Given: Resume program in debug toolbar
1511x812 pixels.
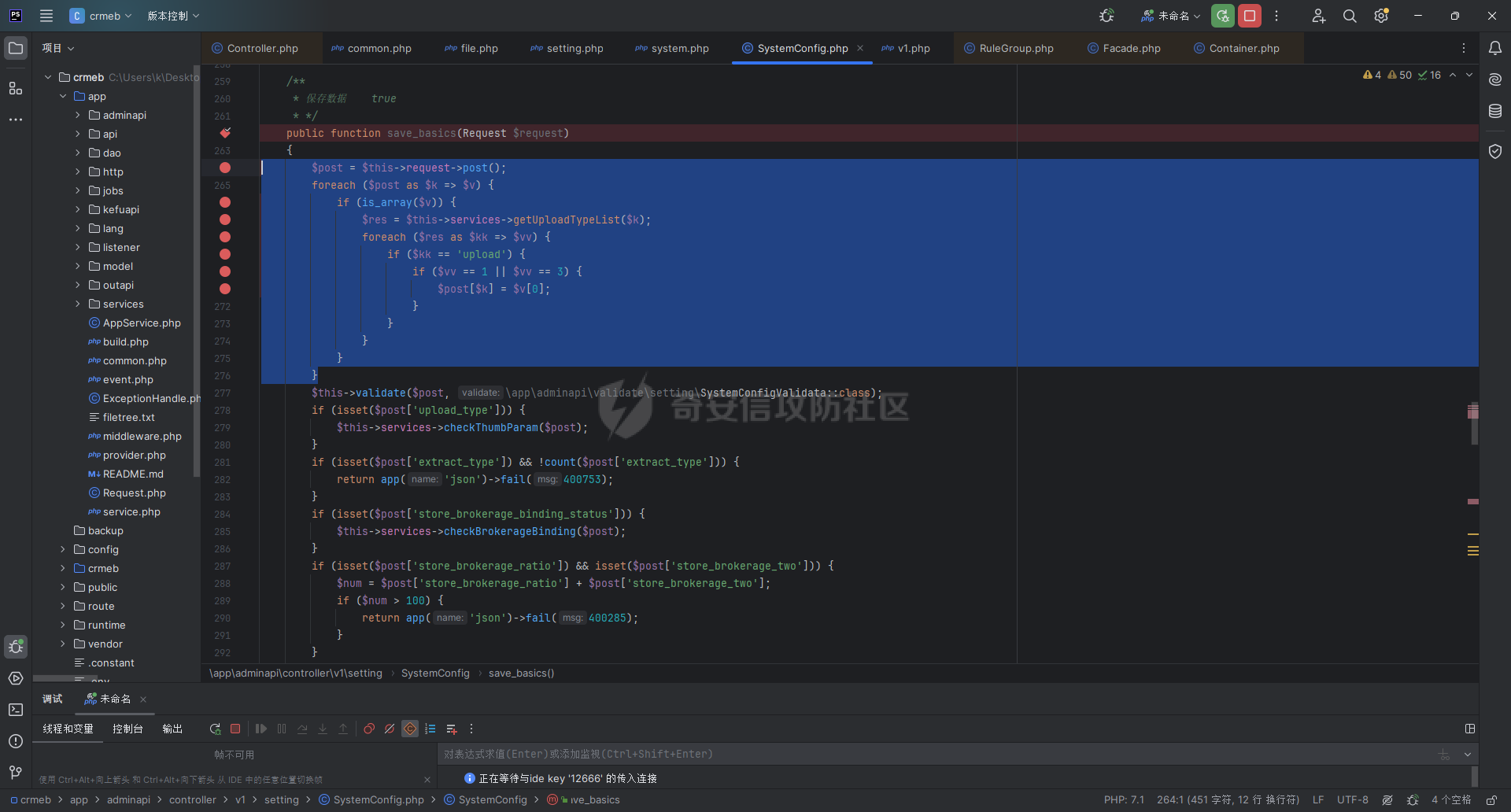Looking at the screenshot, I should tap(261, 729).
